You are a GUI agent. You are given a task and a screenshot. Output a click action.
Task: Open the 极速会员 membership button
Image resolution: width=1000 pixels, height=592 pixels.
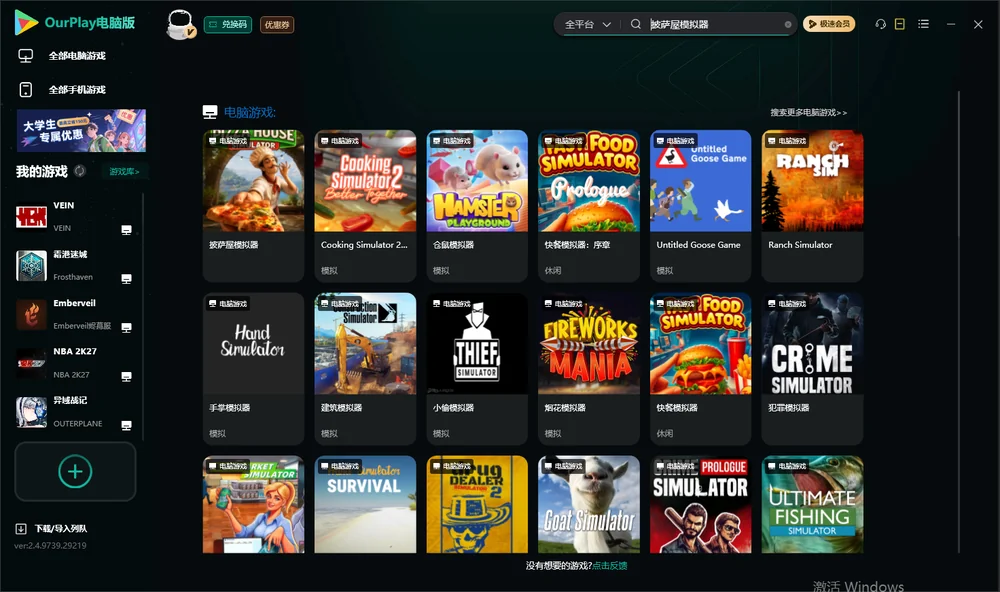click(829, 24)
